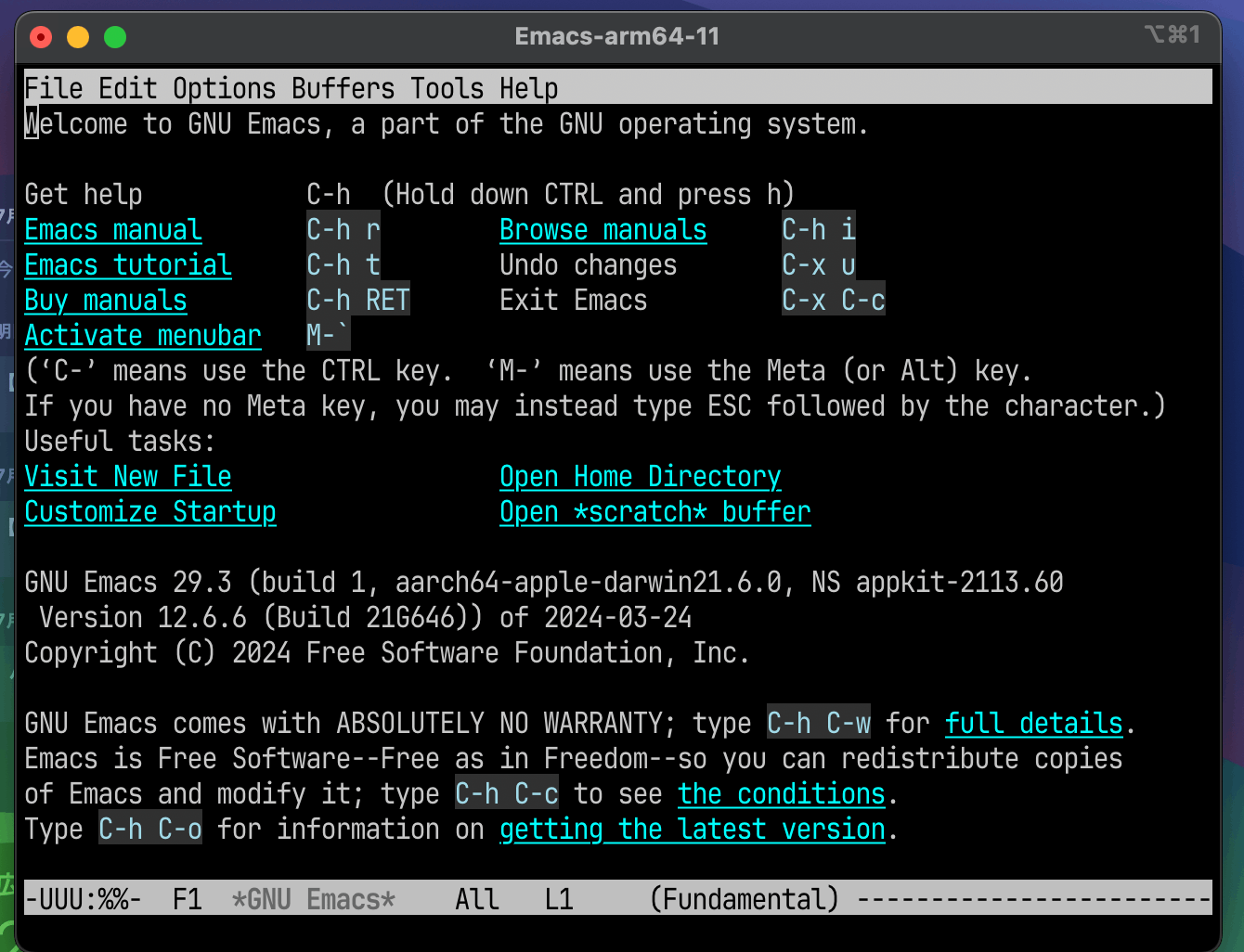Image resolution: width=1244 pixels, height=952 pixels.
Task: Click the C-h r key binding
Action: [x=343, y=229]
